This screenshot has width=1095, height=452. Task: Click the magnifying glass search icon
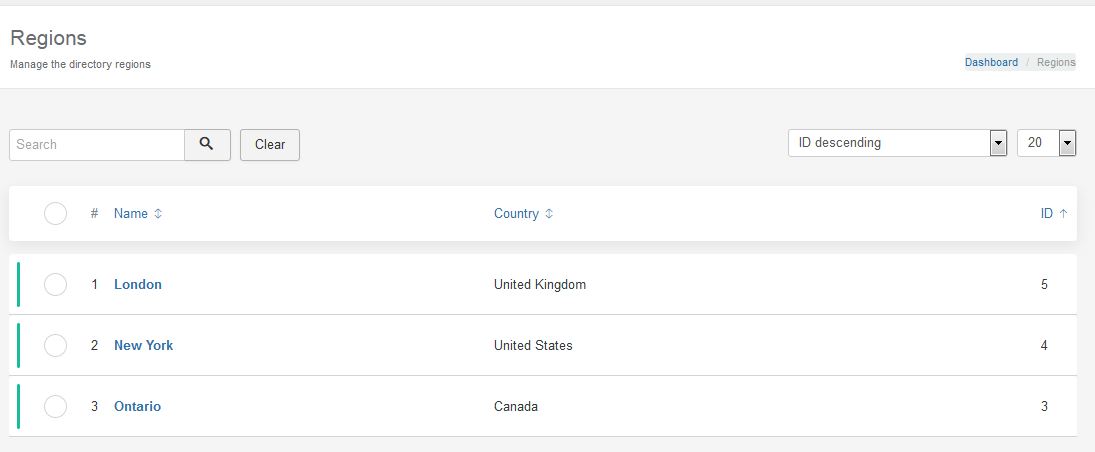coord(207,145)
